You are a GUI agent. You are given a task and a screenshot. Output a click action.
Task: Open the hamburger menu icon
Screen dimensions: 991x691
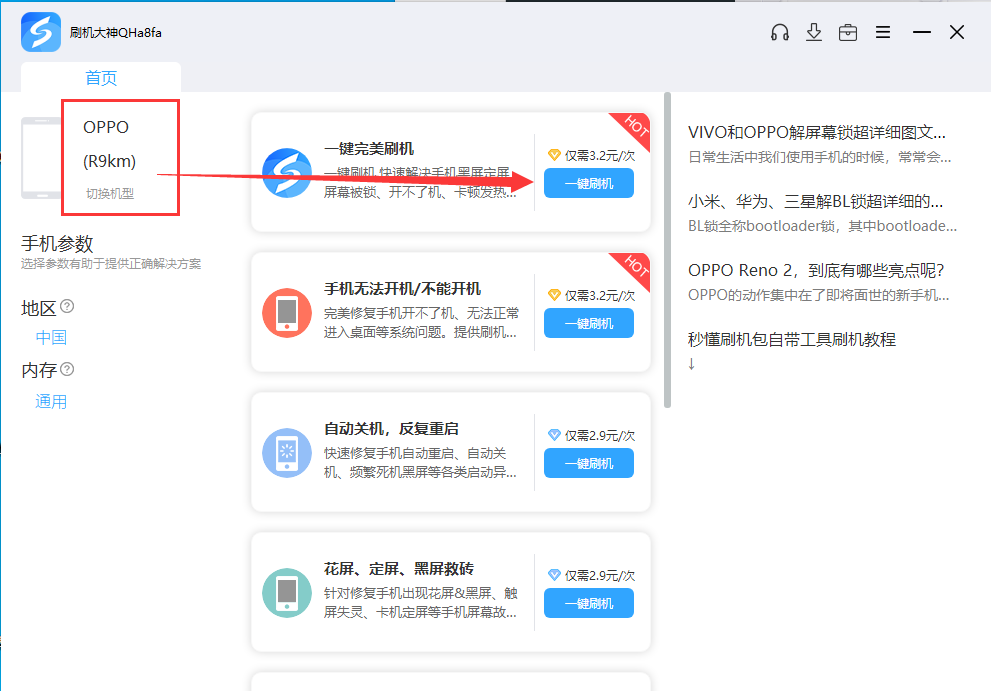[883, 32]
